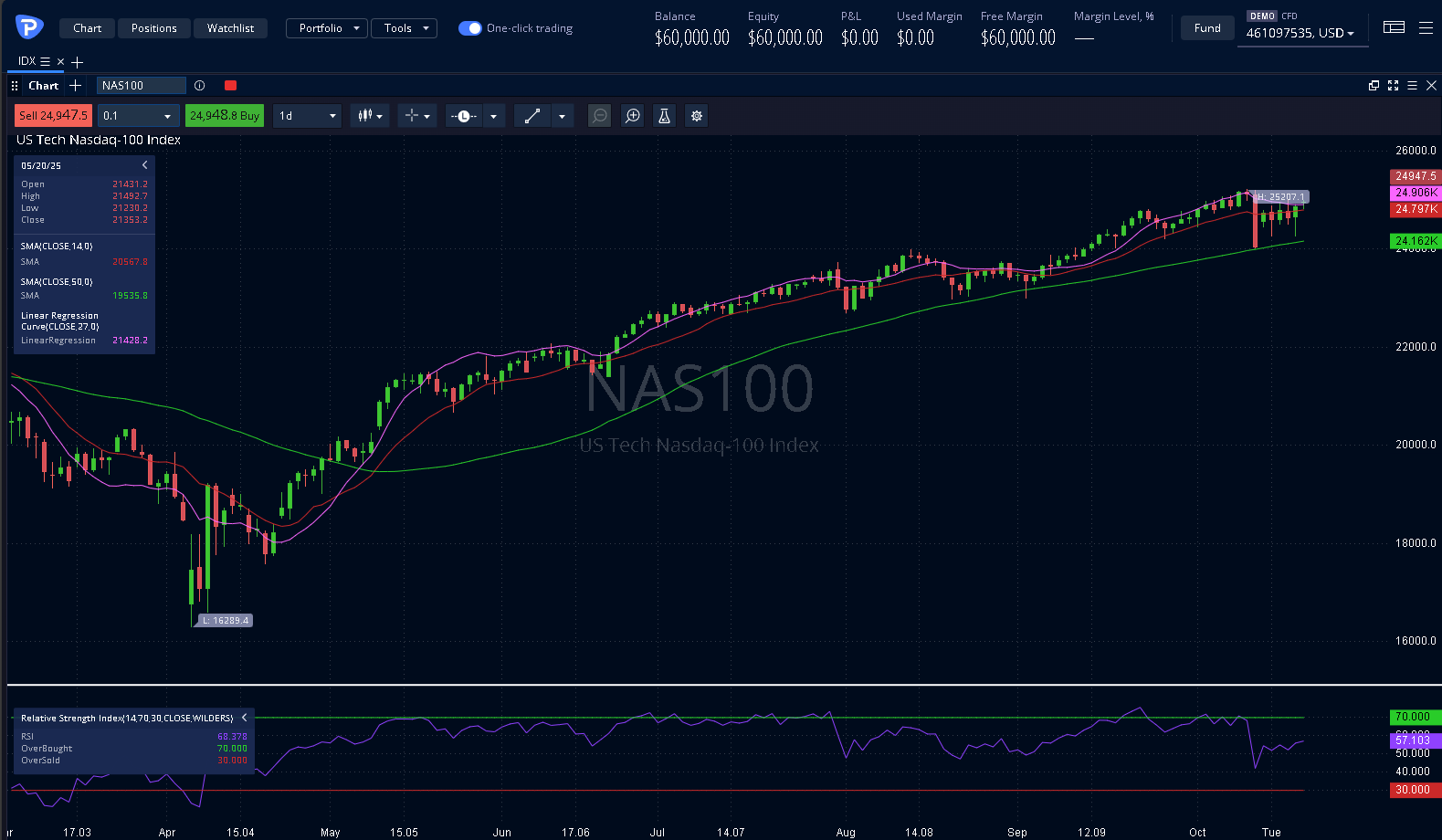Detach the chart panel into a window
This screenshot has width=1442, height=840.
1374,85
